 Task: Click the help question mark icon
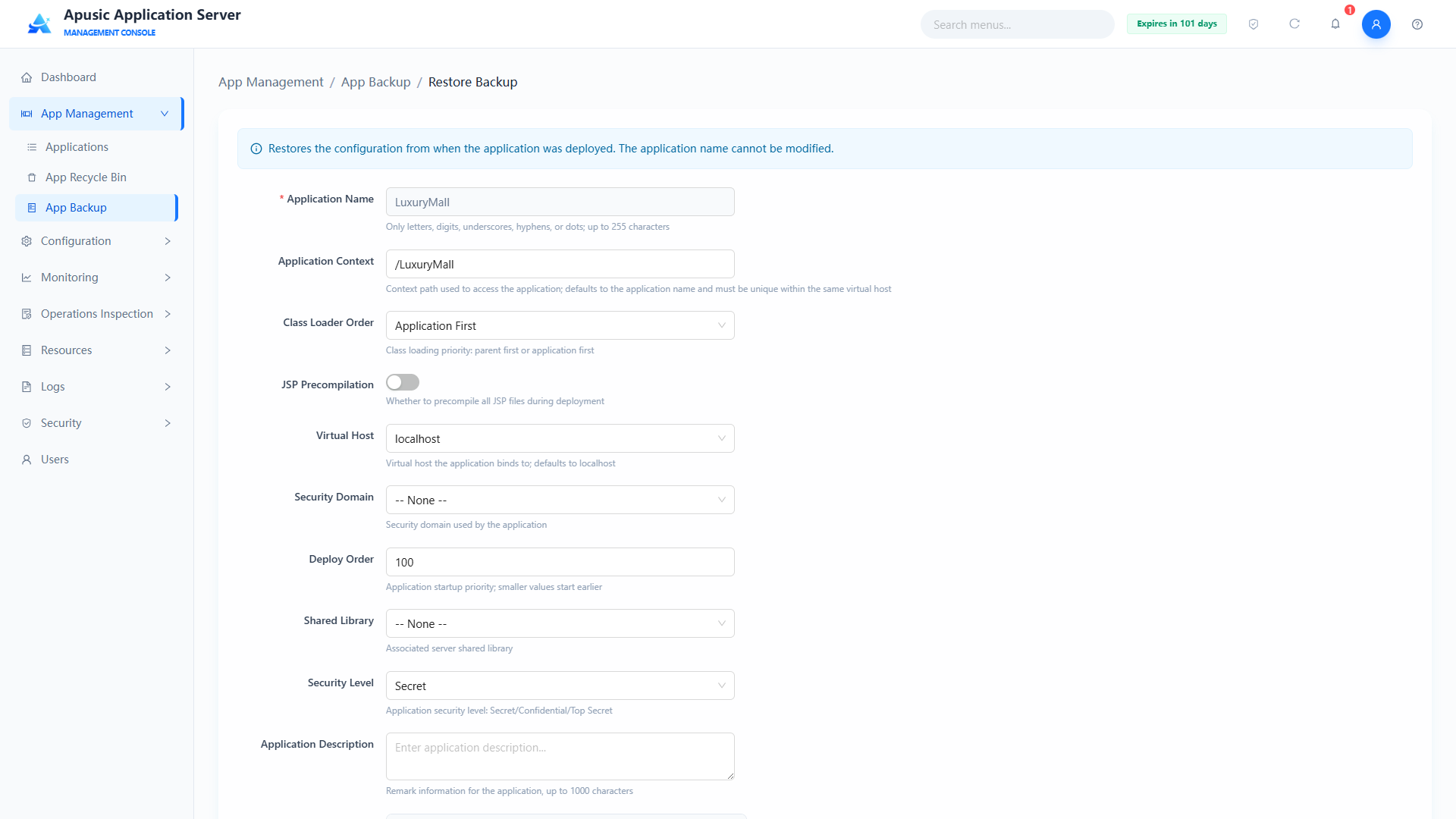tap(1417, 24)
